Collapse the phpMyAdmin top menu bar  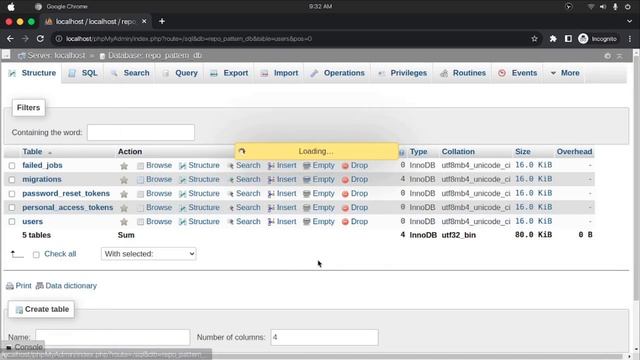coord(620,56)
